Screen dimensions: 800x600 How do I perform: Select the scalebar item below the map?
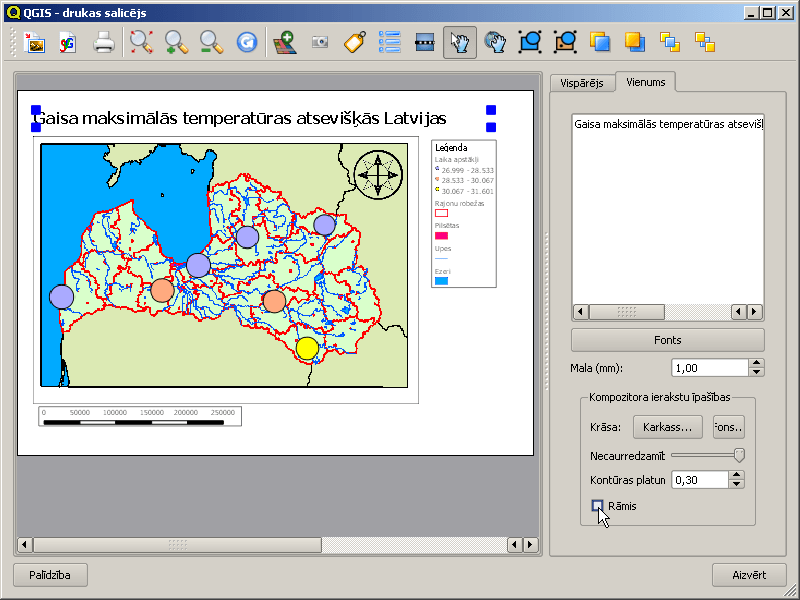pos(140,416)
